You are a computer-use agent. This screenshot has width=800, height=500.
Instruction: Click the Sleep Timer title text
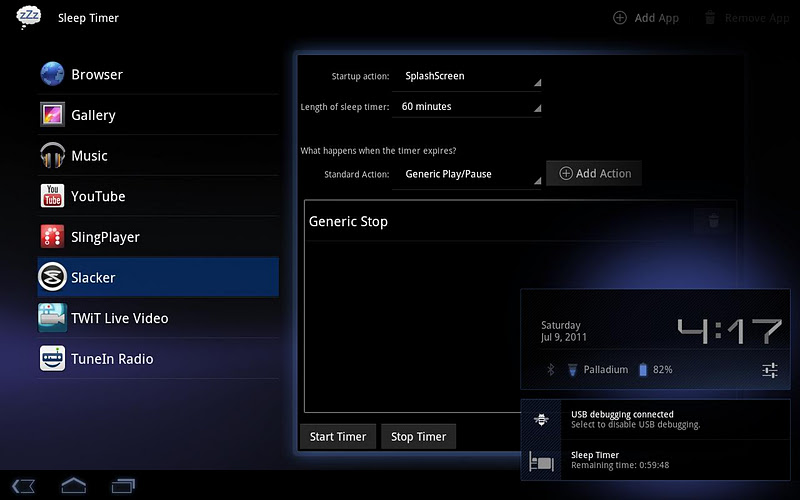88,18
